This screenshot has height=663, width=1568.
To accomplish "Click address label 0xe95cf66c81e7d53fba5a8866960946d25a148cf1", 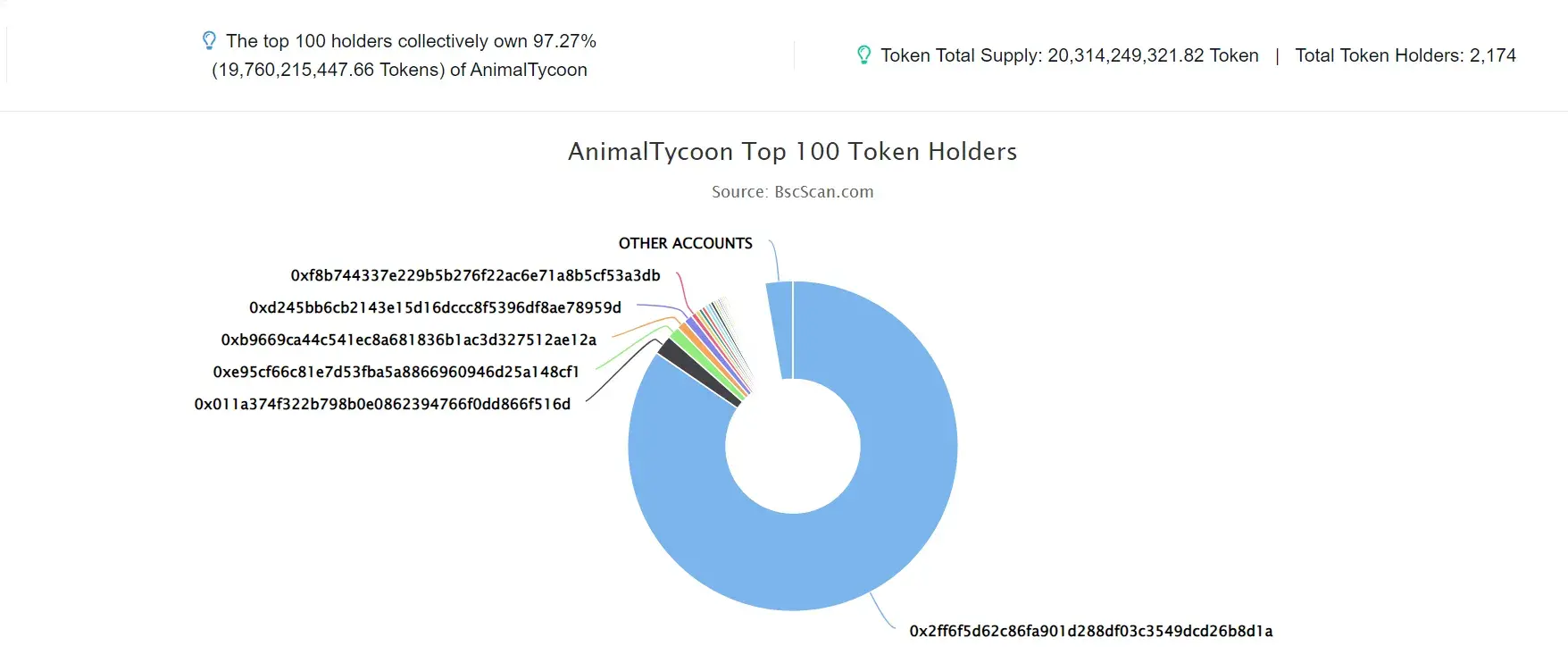I will pos(396,372).
